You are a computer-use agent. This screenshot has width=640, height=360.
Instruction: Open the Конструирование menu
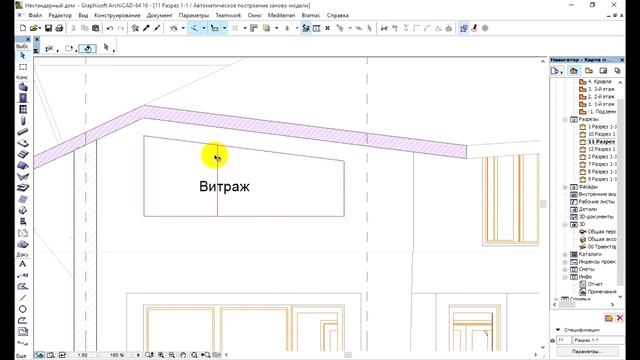[117, 15]
